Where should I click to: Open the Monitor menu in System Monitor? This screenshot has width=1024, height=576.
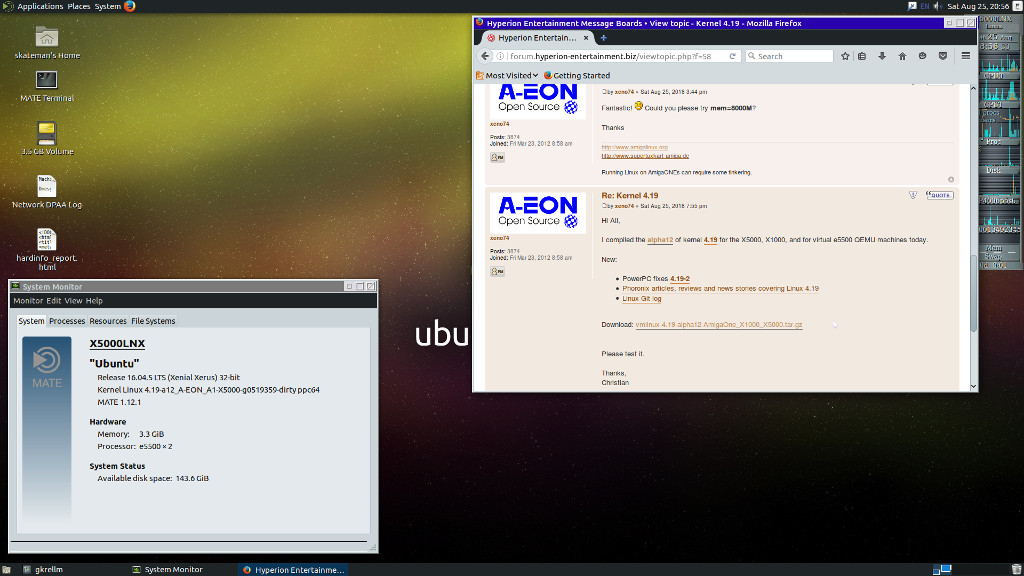(x=28, y=301)
